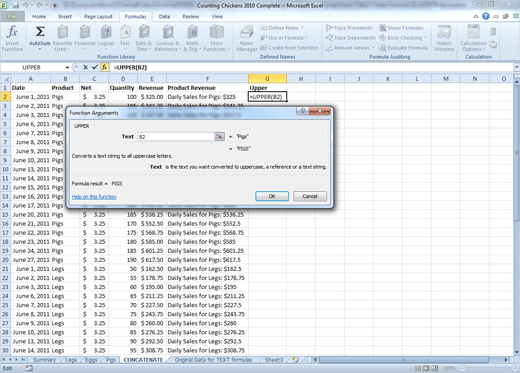520x373 pixels.
Task: Expand the Define Name dropdown
Action: pyautogui.click(x=302, y=28)
